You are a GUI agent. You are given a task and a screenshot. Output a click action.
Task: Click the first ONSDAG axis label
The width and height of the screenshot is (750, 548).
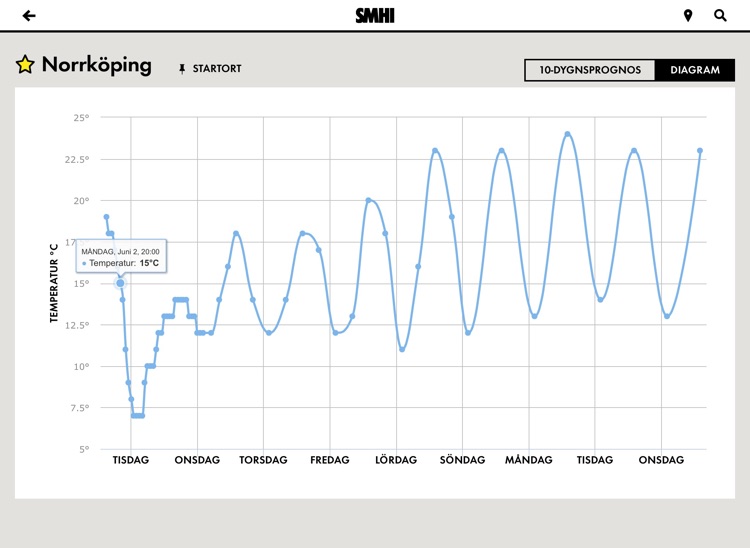point(197,460)
